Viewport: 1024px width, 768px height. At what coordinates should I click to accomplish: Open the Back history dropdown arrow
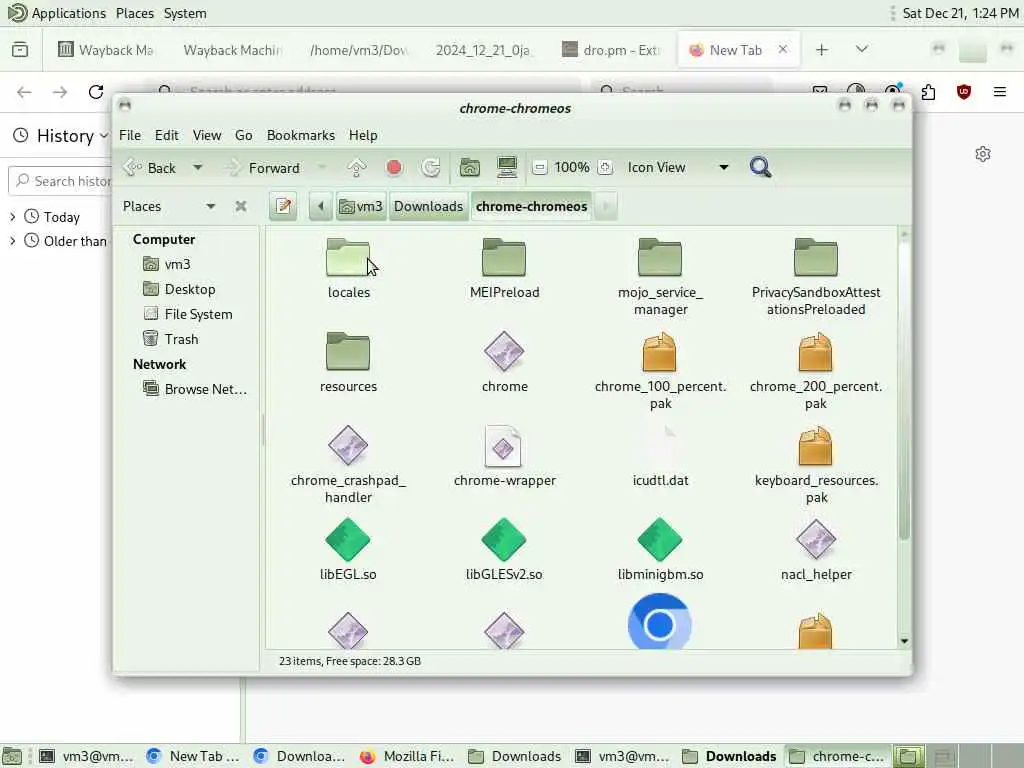click(197, 168)
